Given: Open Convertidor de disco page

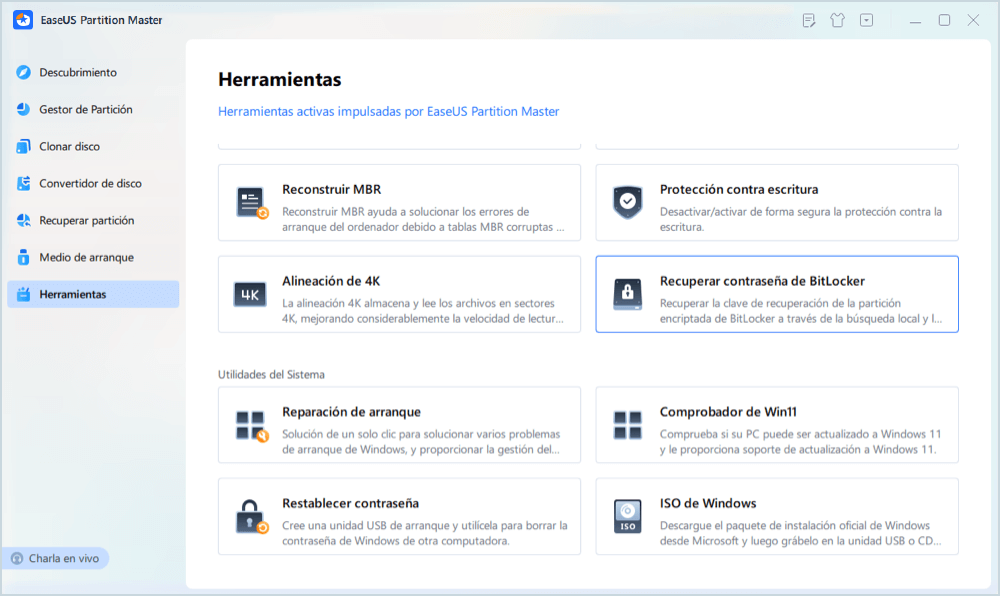Looking at the screenshot, I should [x=93, y=183].
